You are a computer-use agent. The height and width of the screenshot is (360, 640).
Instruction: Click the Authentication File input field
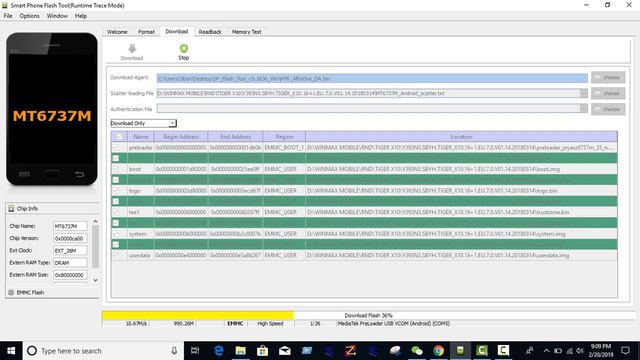point(368,109)
